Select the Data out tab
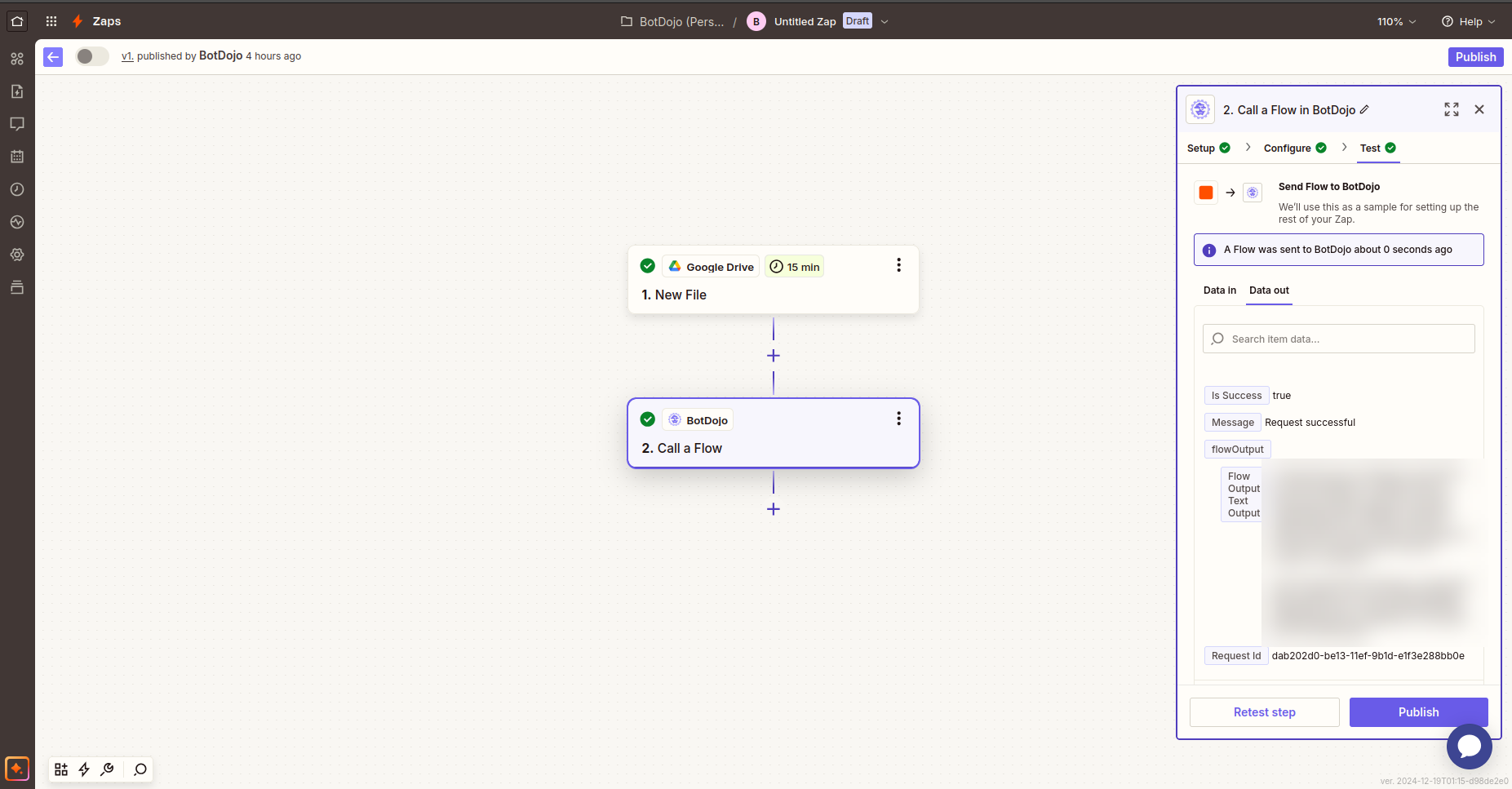The width and height of the screenshot is (1512, 789). [1269, 290]
